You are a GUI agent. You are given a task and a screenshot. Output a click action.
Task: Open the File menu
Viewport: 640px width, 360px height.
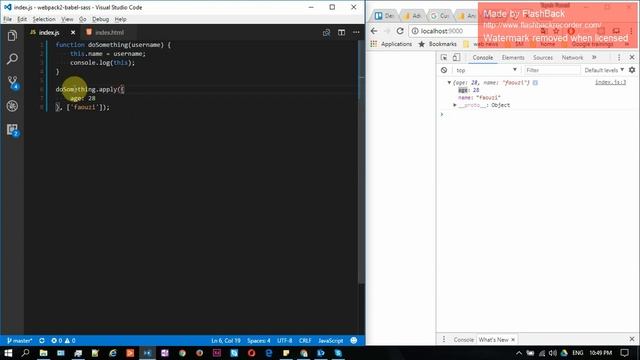pyautogui.click(x=8, y=19)
